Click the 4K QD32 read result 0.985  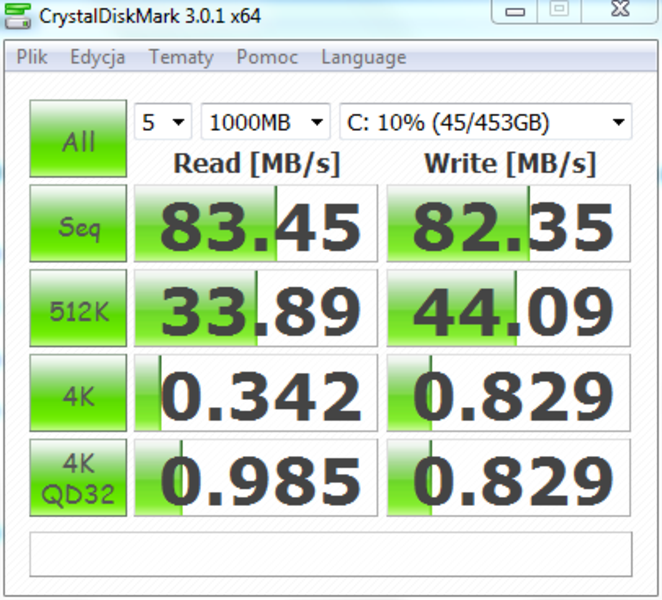[256, 478]
